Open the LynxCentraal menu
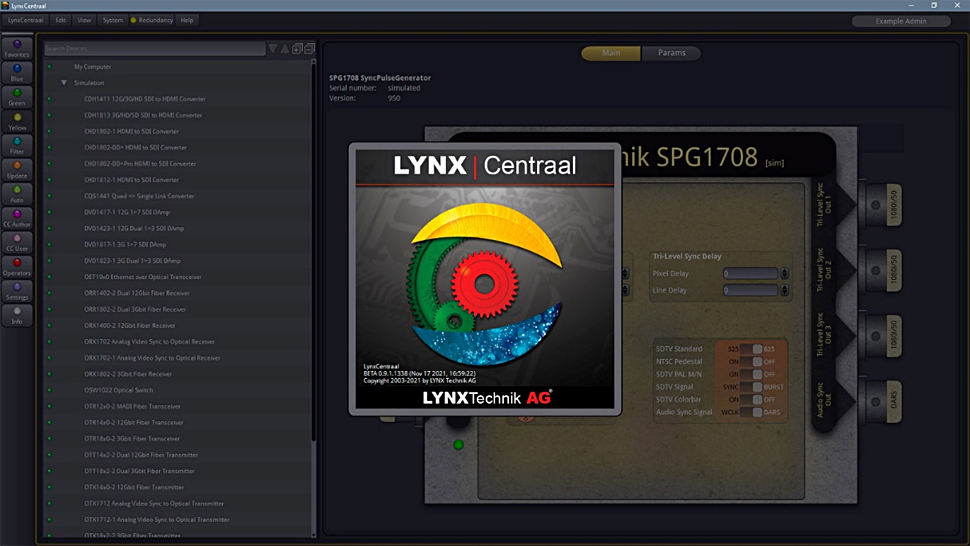The height and width of the screenshot is (546, 970). [x=26, y=20]
